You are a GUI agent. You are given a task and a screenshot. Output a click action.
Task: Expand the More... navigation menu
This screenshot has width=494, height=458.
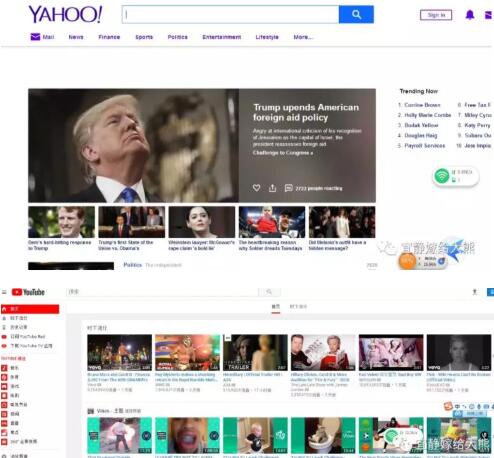pos(303,37)
